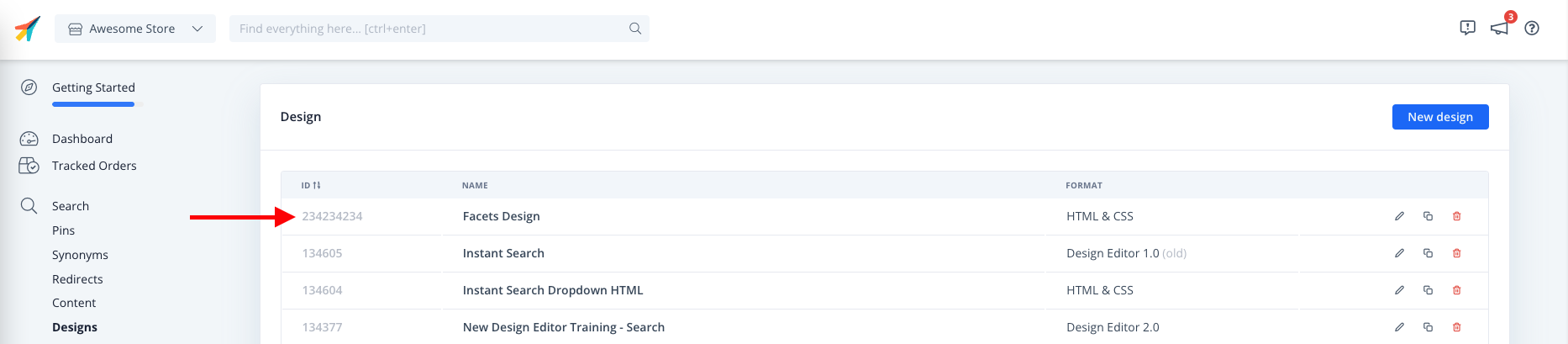This screenshot has height=344, width=1568.
Task: Select Synonyms under Search menu
Action: [80, 255]
